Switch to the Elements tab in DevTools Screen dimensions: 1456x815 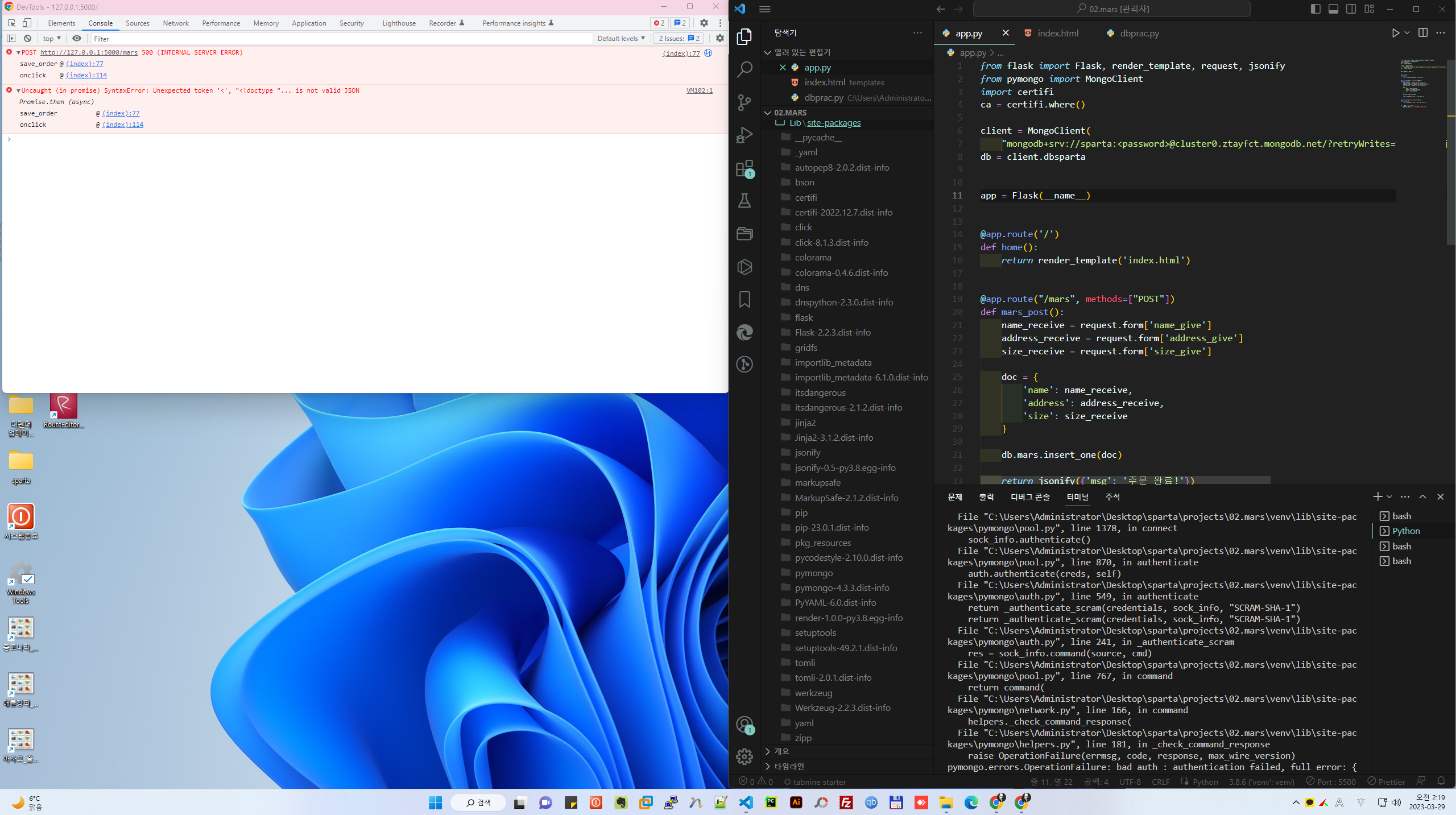(61, 23)
